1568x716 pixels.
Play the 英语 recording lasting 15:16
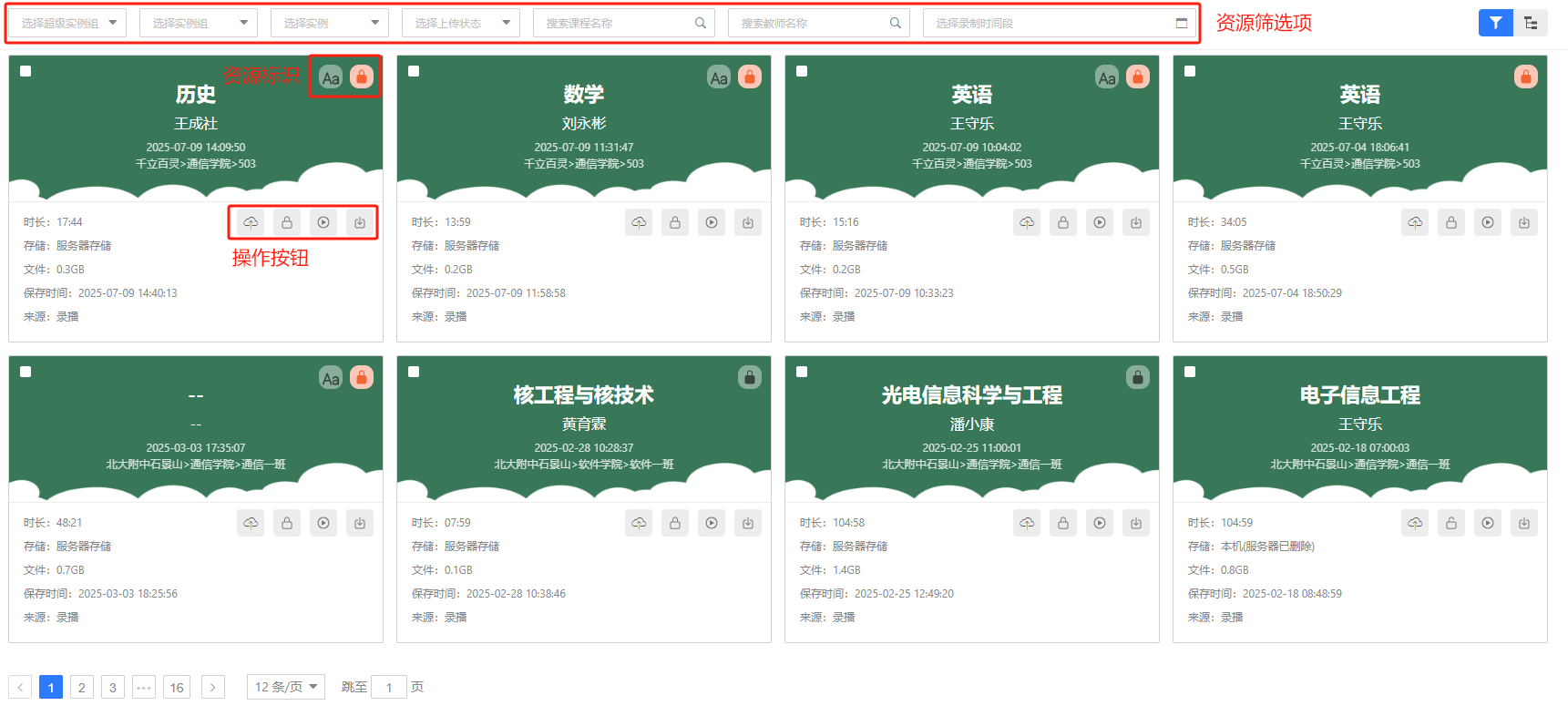point(1100,222)
